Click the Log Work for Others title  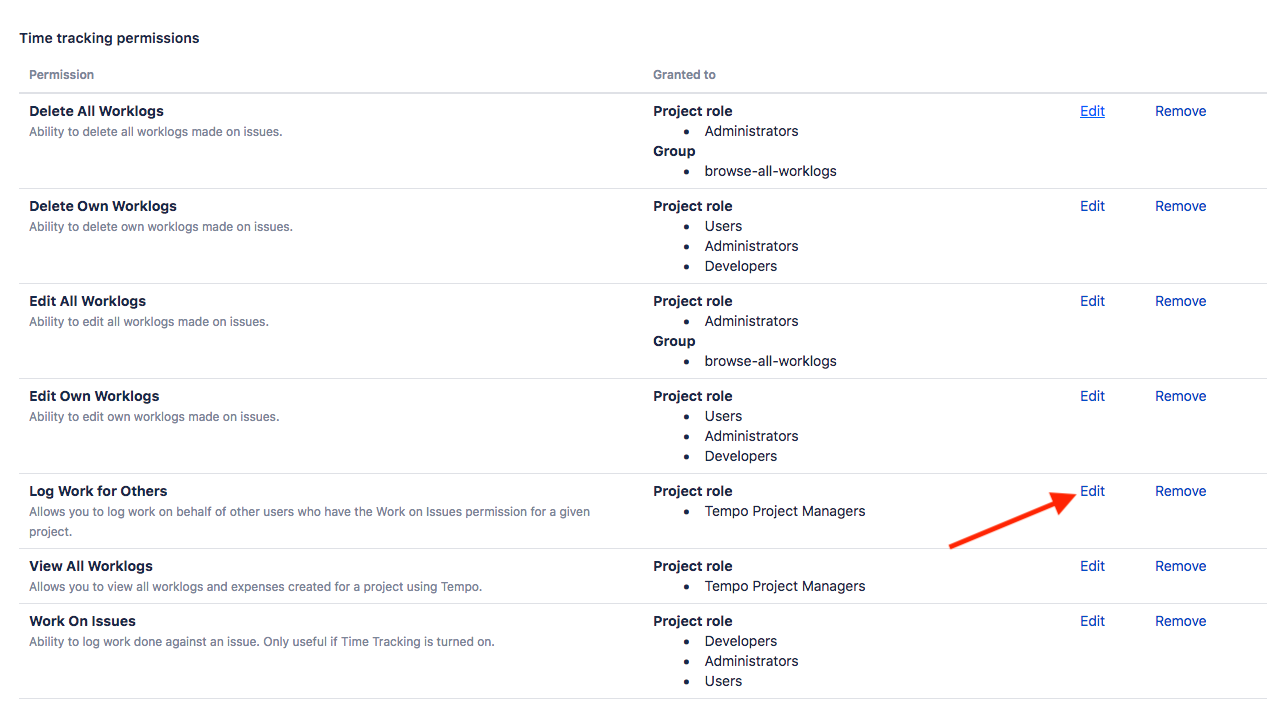coord(98,491)
